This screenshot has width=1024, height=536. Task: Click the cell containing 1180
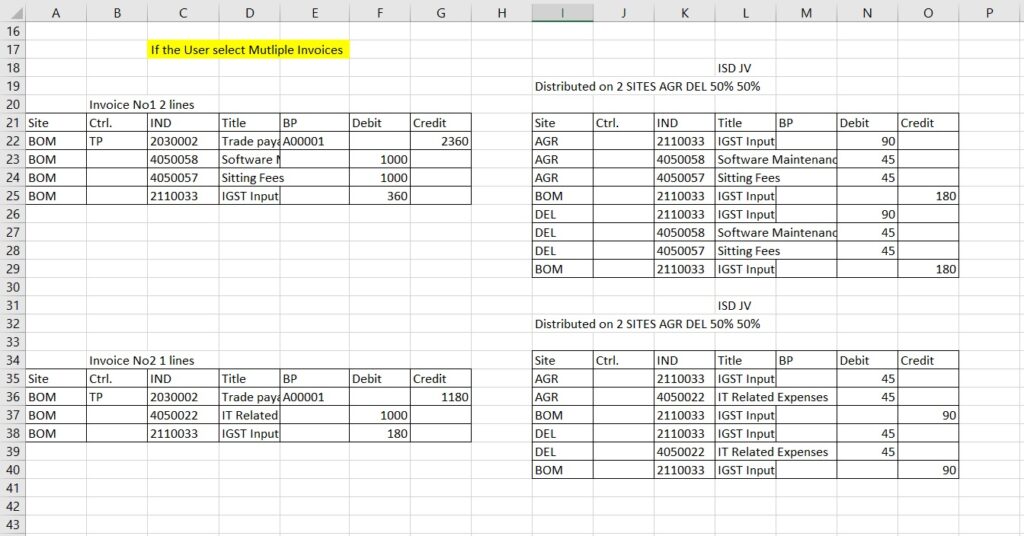click(441, 397)
